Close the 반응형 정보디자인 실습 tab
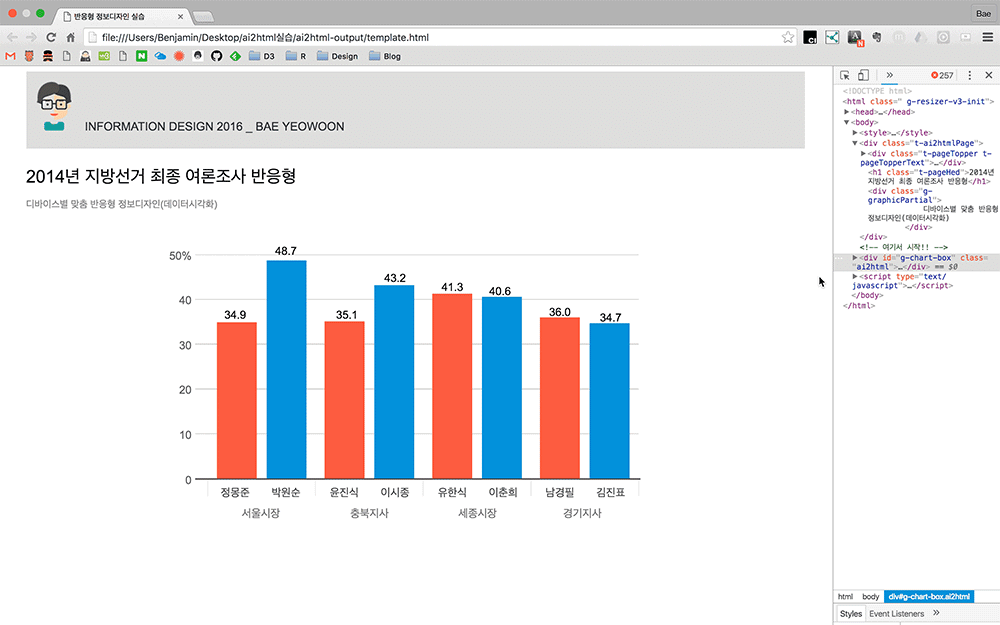The width and height of the screenshot is (1000, 625). 180,17
